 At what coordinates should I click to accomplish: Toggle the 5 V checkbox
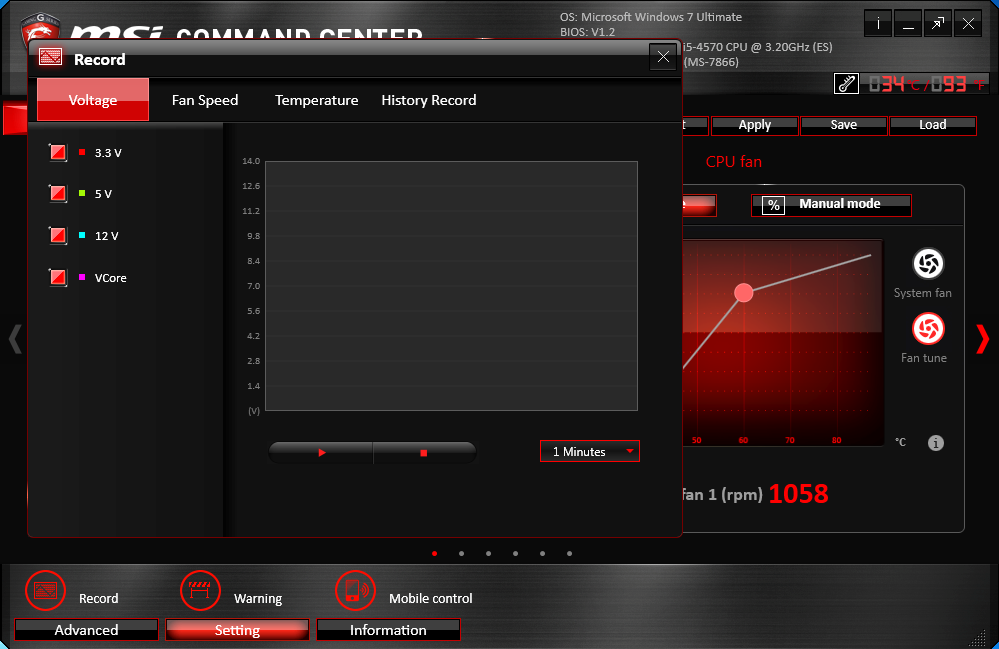point(58,193)
